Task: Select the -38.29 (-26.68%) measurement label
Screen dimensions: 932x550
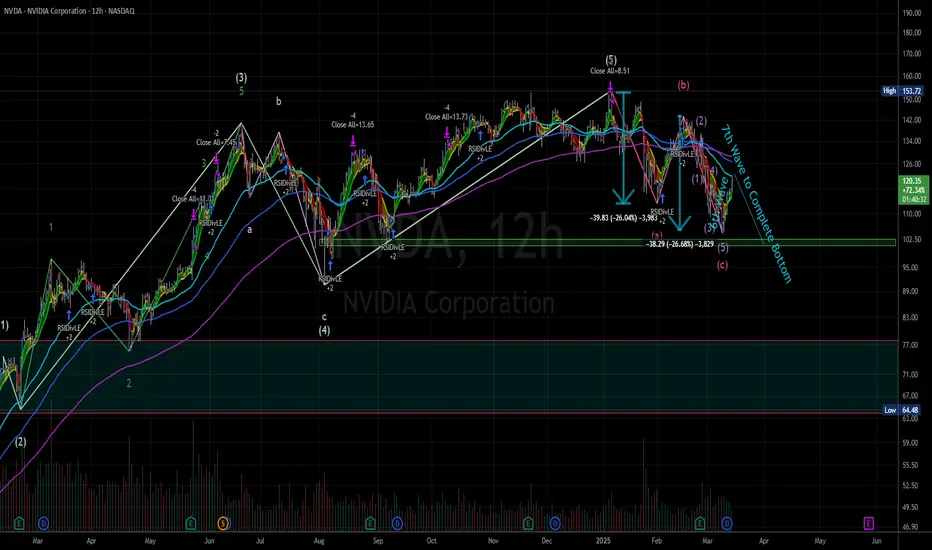Action: [x=680, y=244]
